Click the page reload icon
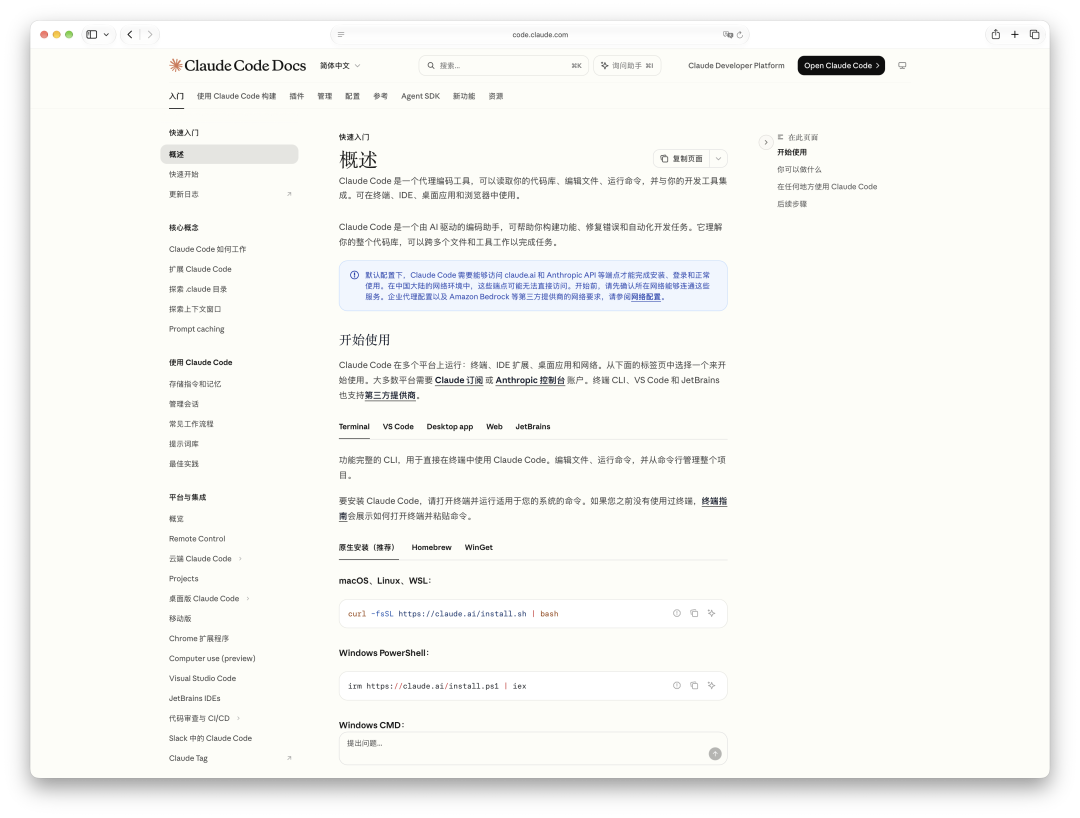The width and height of the screenshot is (1080, 818). click(x=740, y=34)
